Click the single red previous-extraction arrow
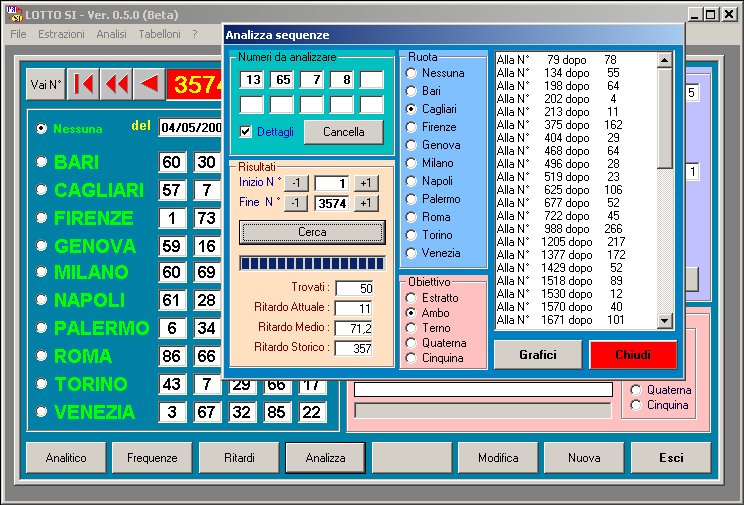This screenshot has width=744, height=505. pyautogui.click(x=149, y=85)
